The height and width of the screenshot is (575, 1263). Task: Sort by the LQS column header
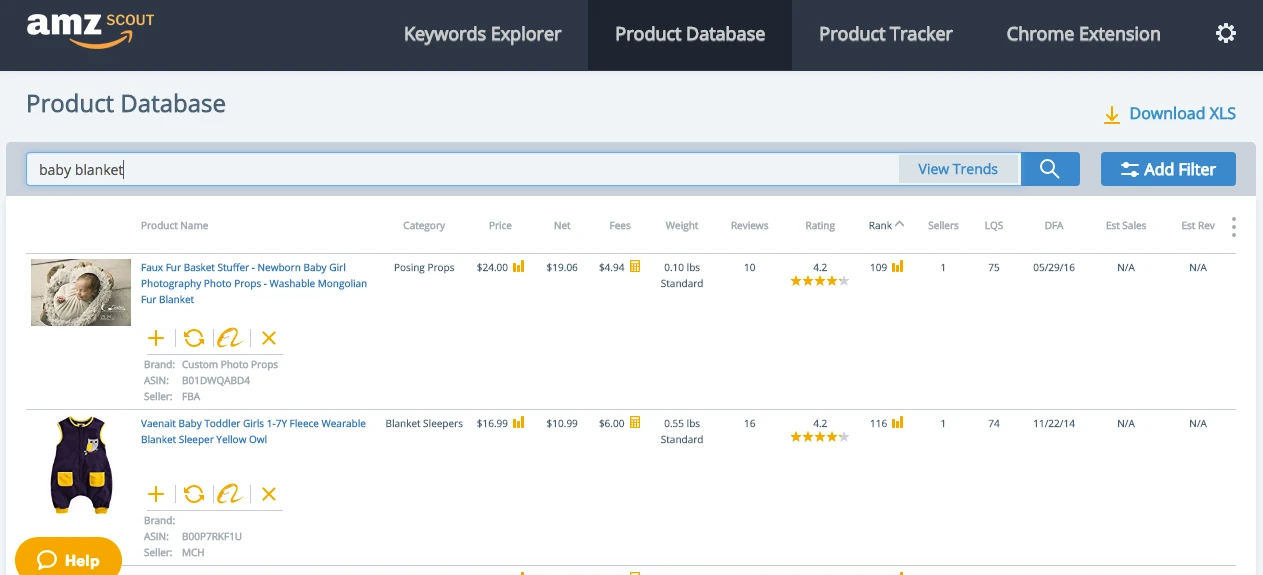[x=993, y=226]
